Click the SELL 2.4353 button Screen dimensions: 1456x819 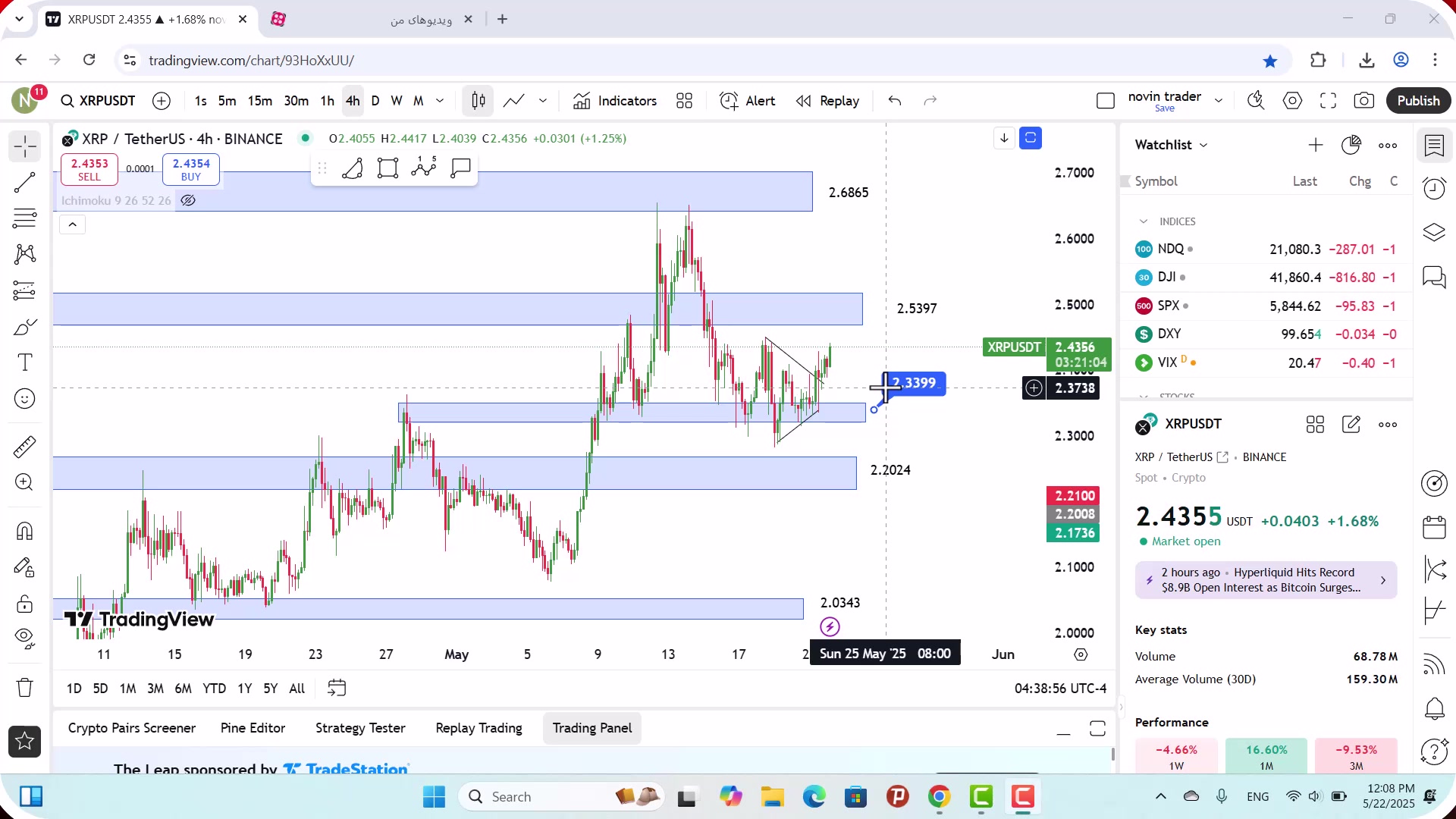pos(89,170)
